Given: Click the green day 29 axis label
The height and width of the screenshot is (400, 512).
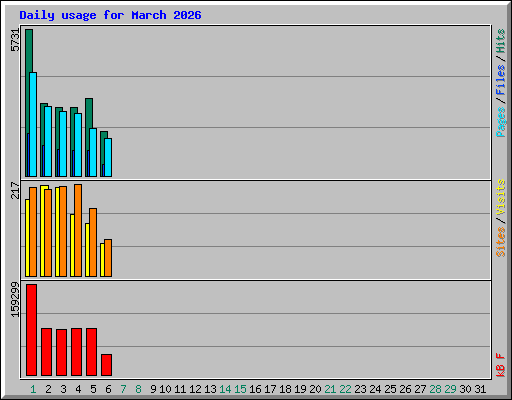Looking at the screenshot, I should click(450, 389).
